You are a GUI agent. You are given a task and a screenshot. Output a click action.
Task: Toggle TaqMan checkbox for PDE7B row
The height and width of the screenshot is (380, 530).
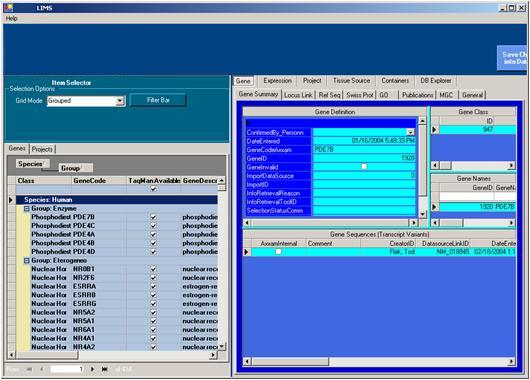point(153,217)
